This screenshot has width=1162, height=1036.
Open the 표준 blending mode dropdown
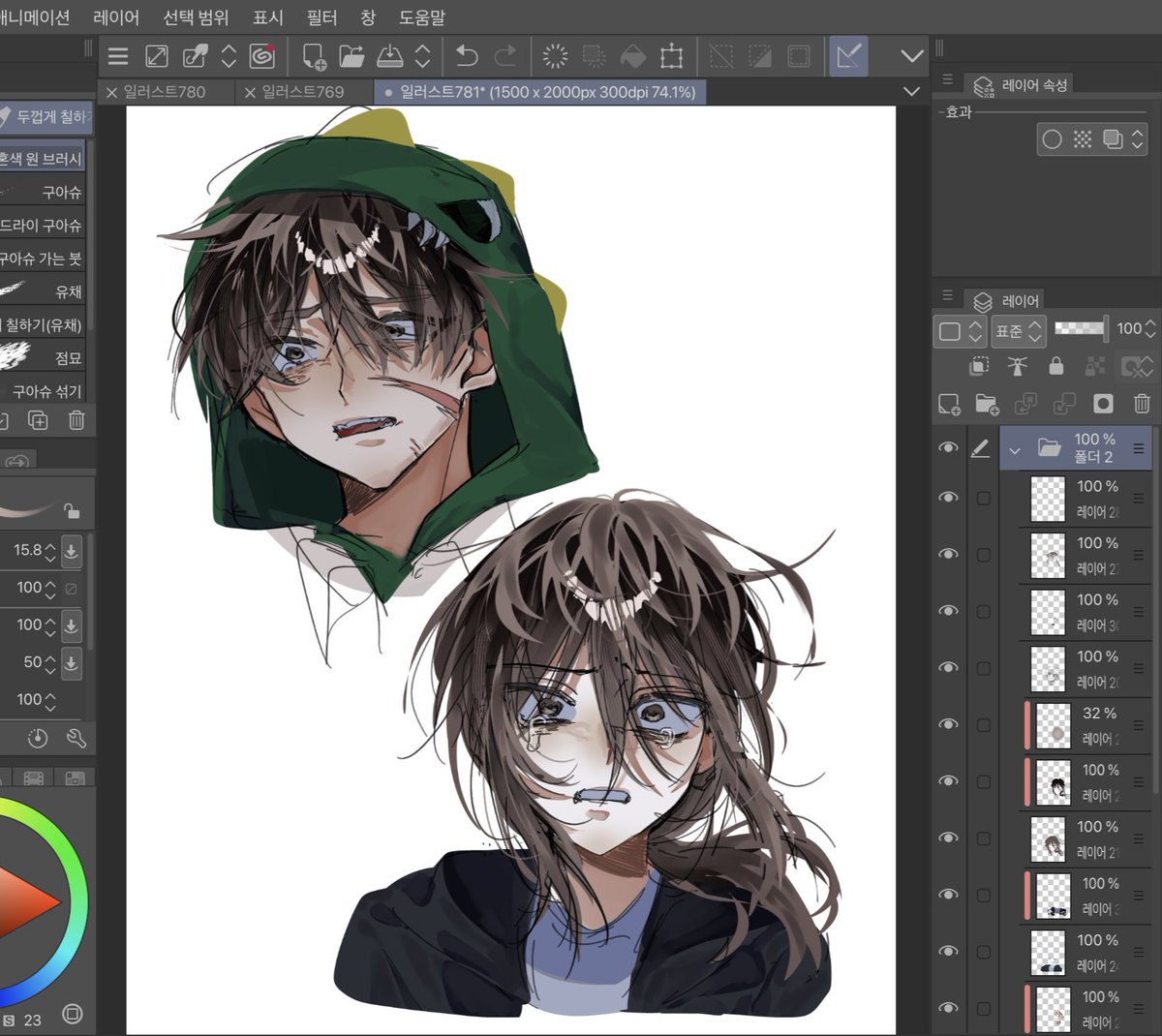coord(1018,330)
